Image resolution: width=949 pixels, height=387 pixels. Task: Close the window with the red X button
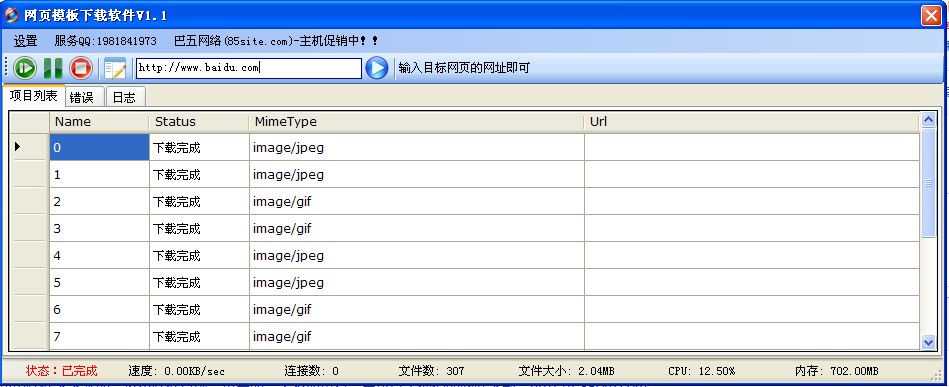tap(931, 16)
